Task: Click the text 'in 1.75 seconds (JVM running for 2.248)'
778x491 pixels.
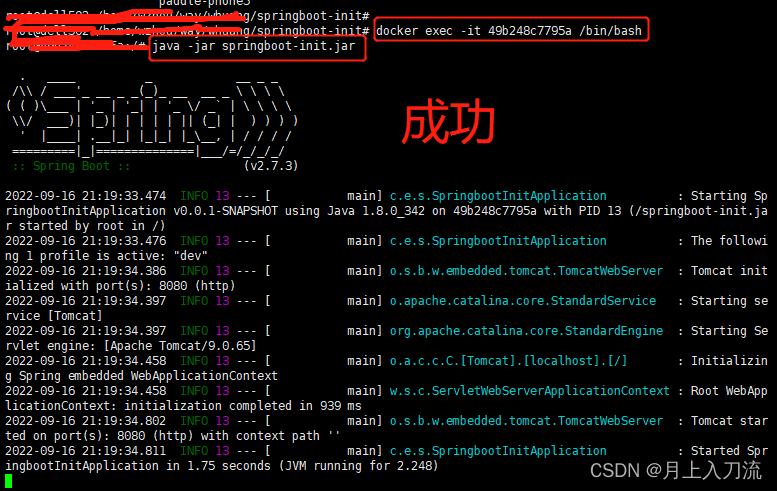Action: [302, 466]
